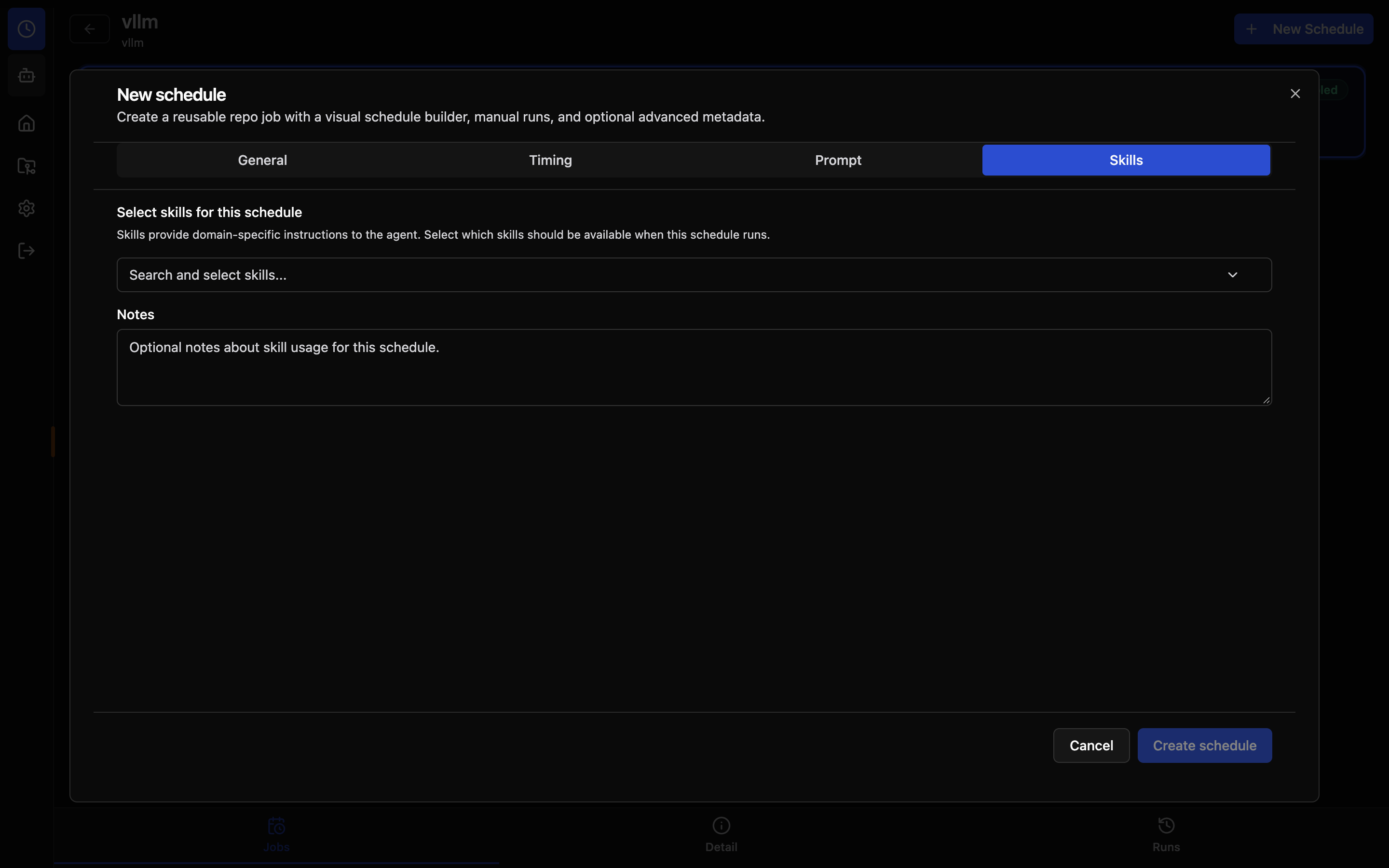Open the clock schedules sidebar icon

27,29
